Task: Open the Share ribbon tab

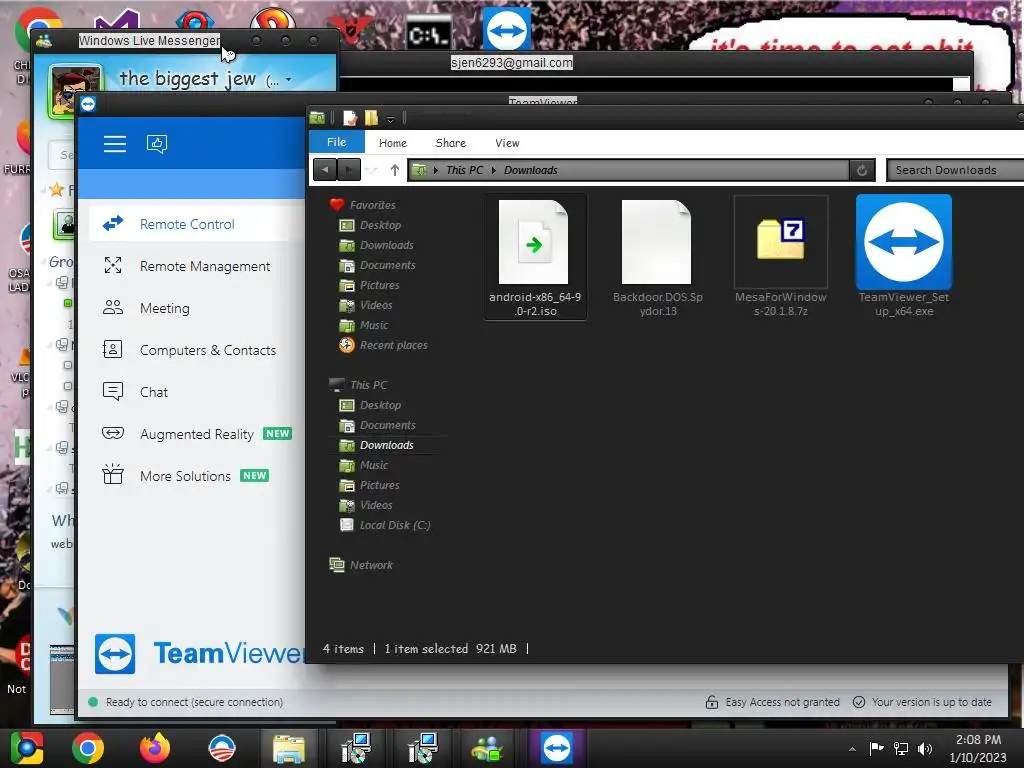Action: (x=451, y=143)
